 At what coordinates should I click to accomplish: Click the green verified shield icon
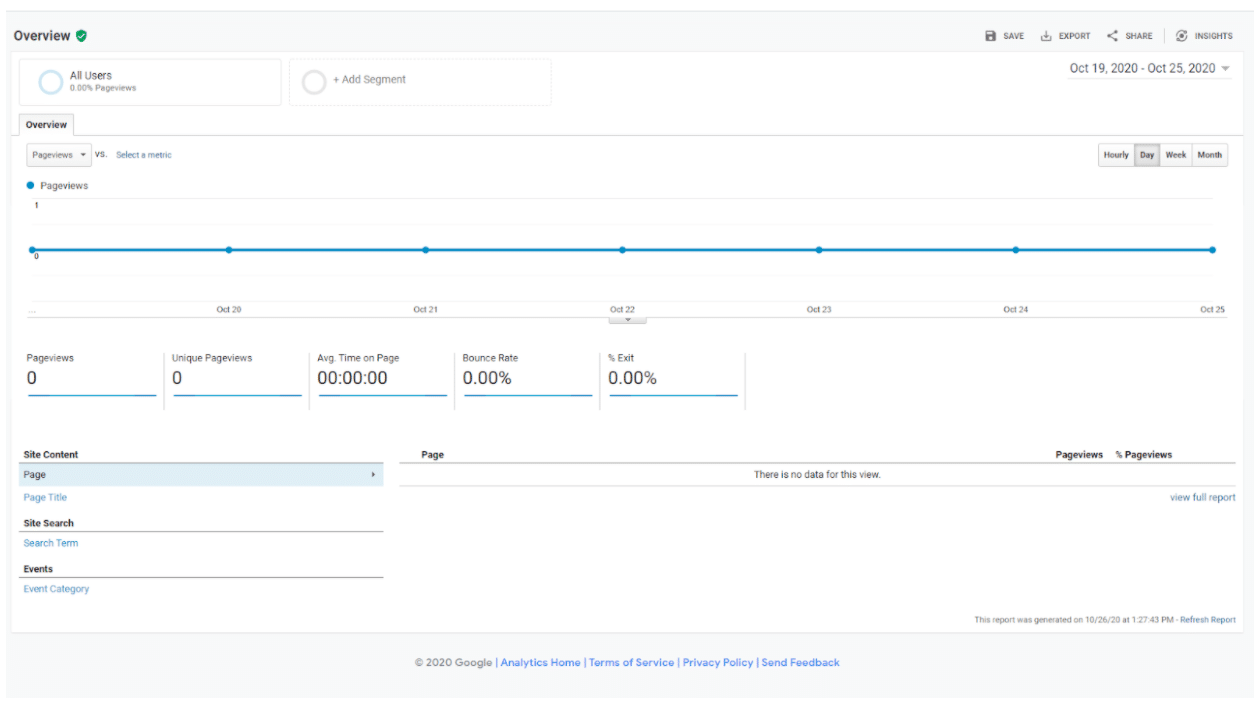click(x=81, y=36)
